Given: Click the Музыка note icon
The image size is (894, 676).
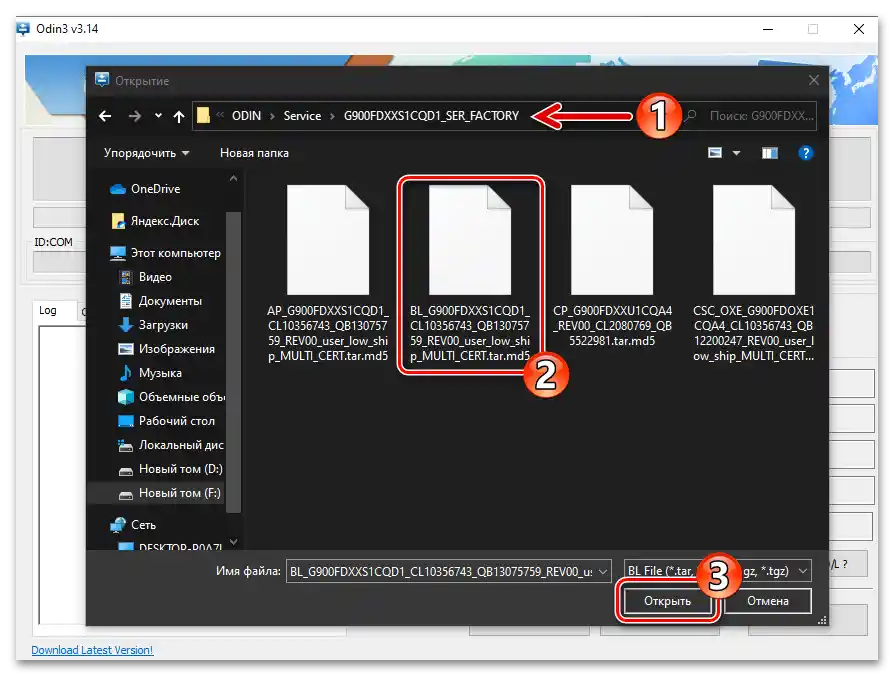Looking at the screenshot, I should [x=125, y=372].
